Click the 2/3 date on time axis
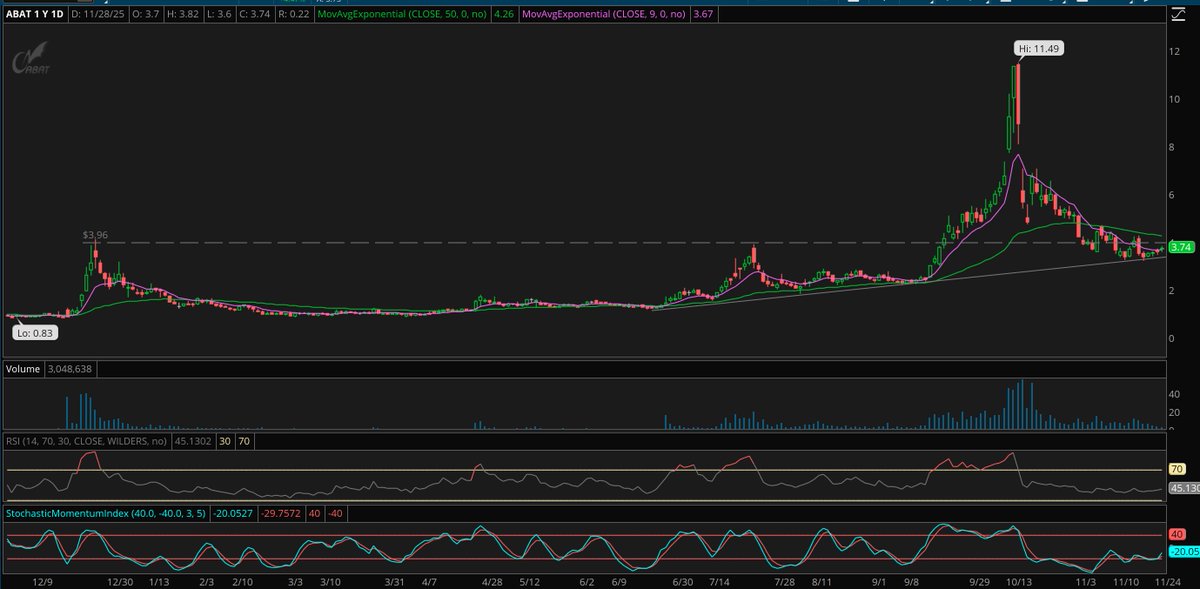1200x589 pixels. click(207, 580)
